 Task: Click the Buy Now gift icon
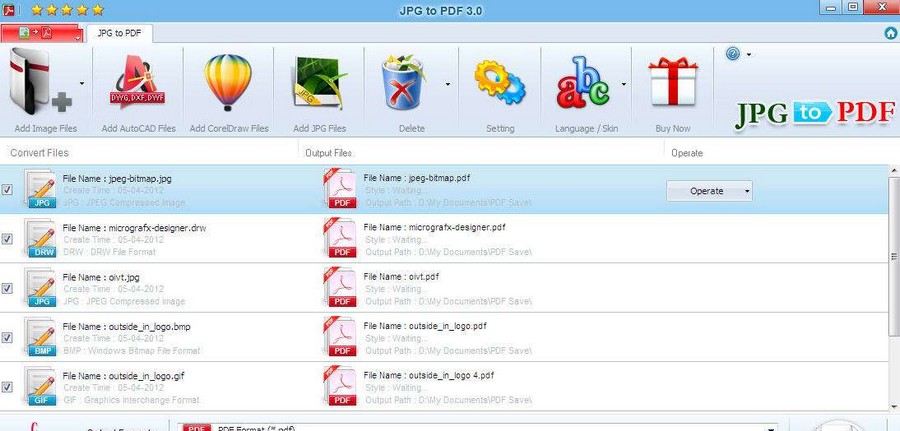click(673, 82)
